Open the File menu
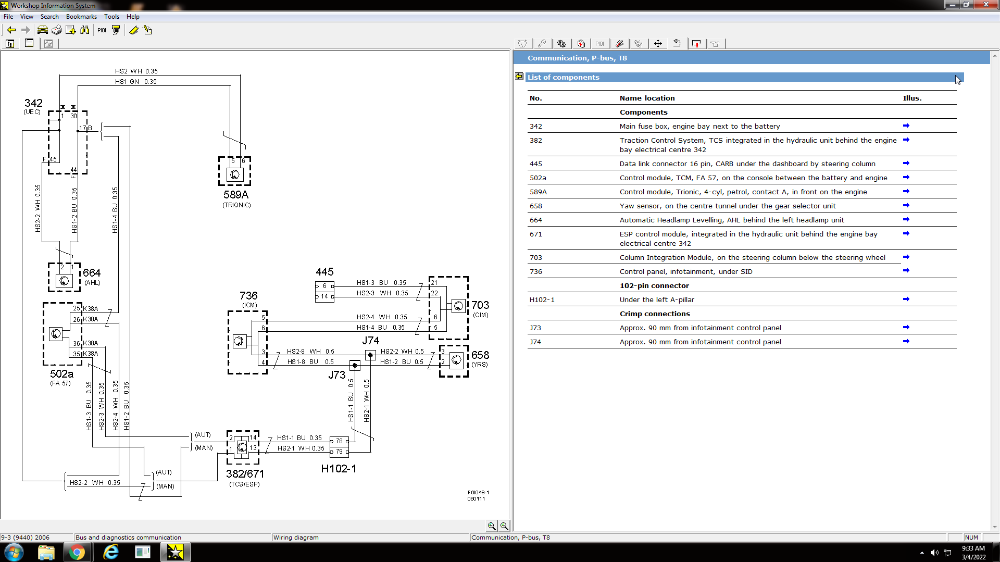This screenshot has width=1000, height=562. pos(9,17)
